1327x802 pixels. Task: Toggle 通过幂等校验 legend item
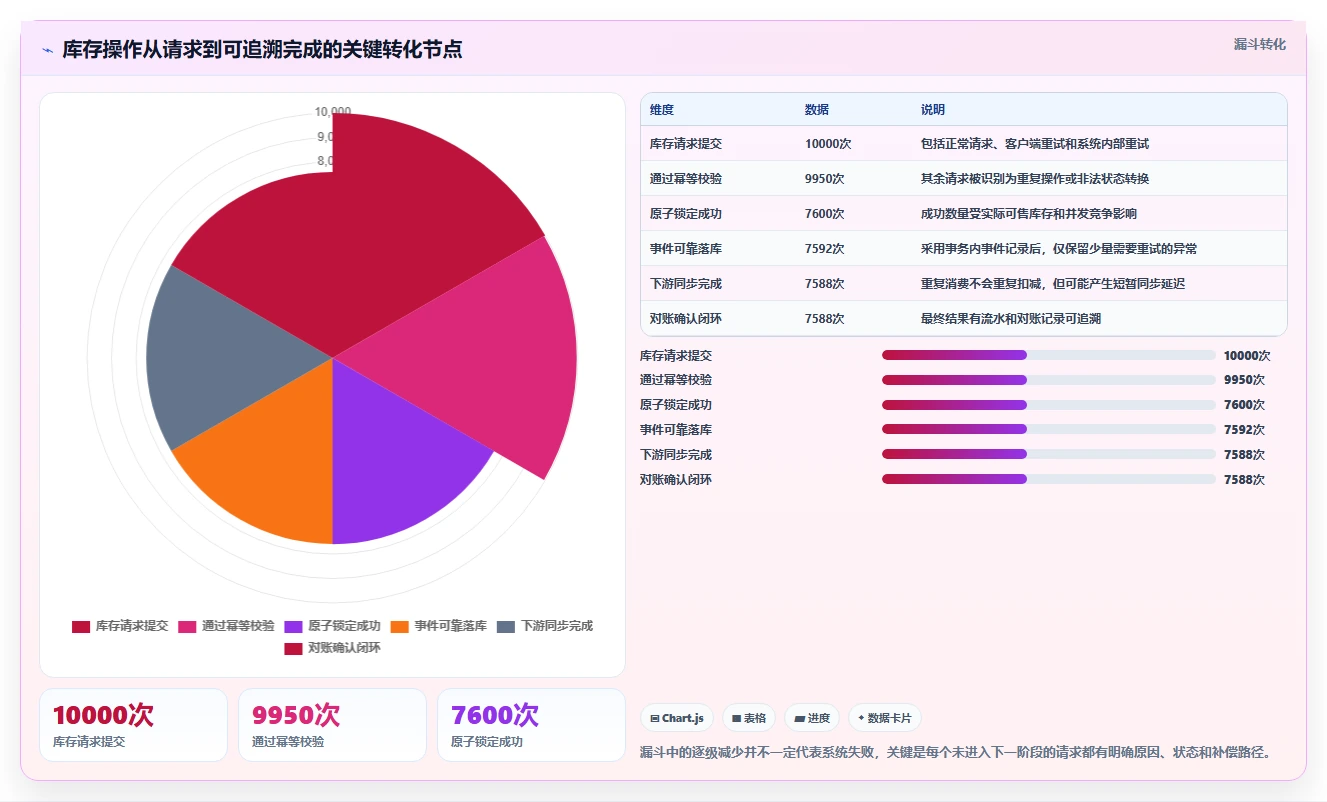pyautogui.click(x=226, y=626)
